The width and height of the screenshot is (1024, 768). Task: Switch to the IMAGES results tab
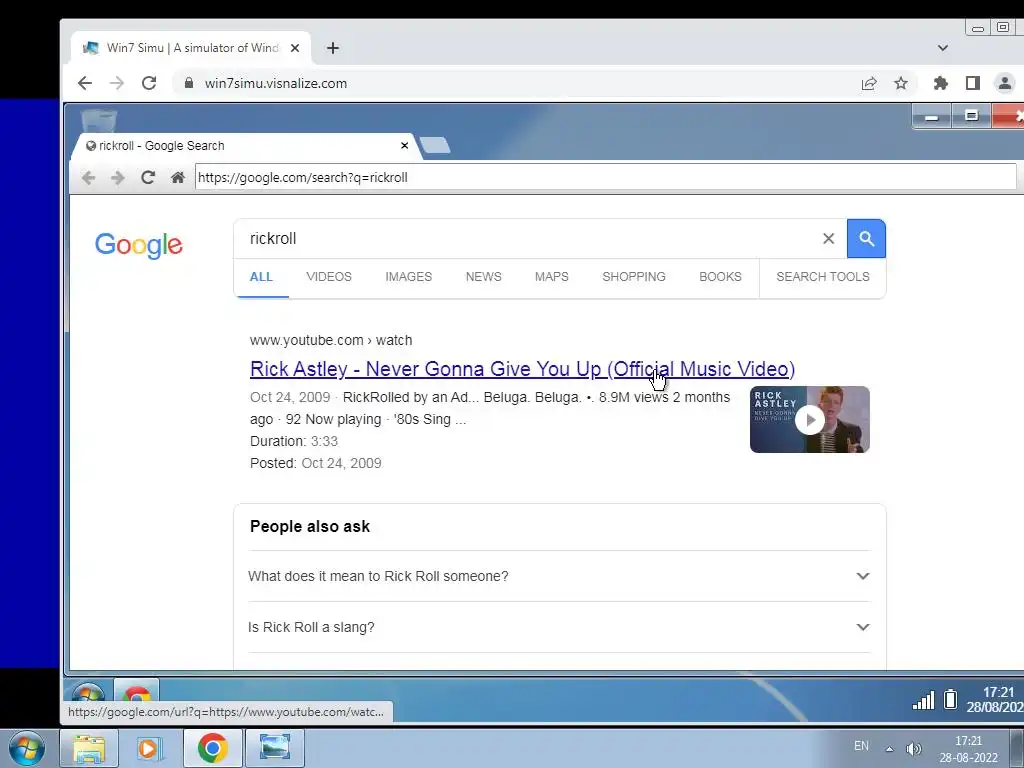point(408,277)
